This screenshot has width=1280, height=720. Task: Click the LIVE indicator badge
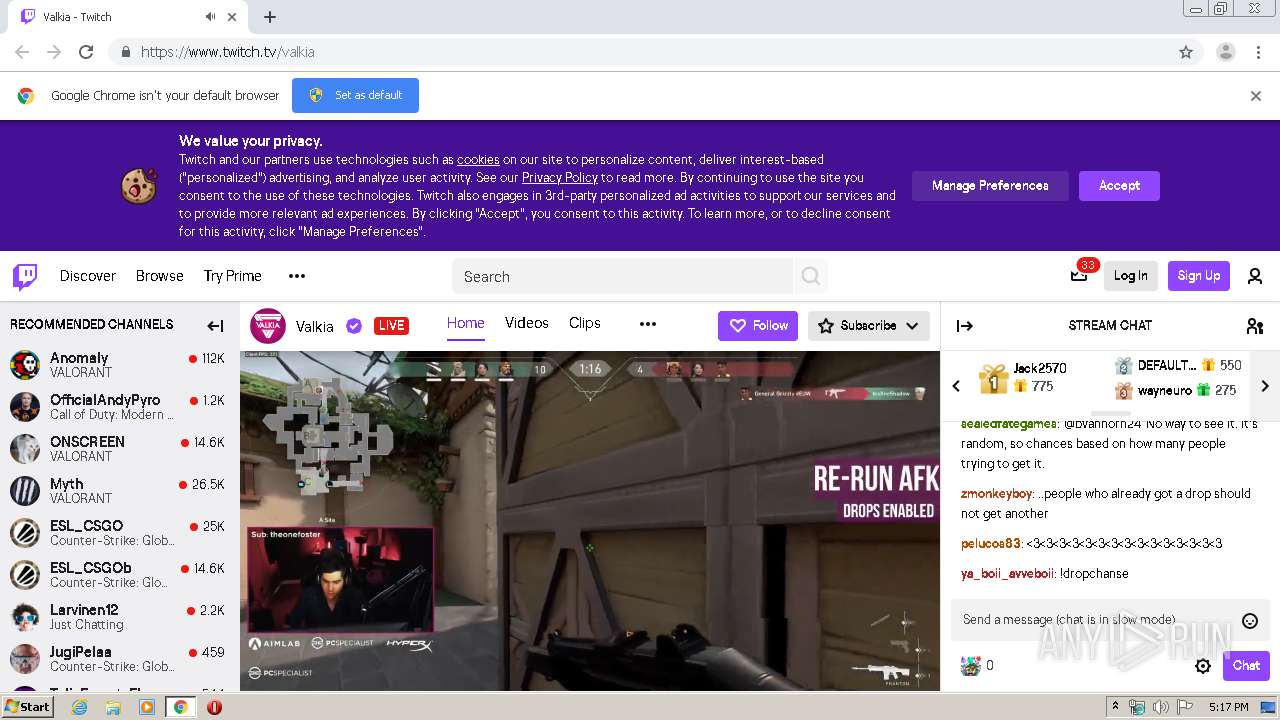click(x=391, y=326)
